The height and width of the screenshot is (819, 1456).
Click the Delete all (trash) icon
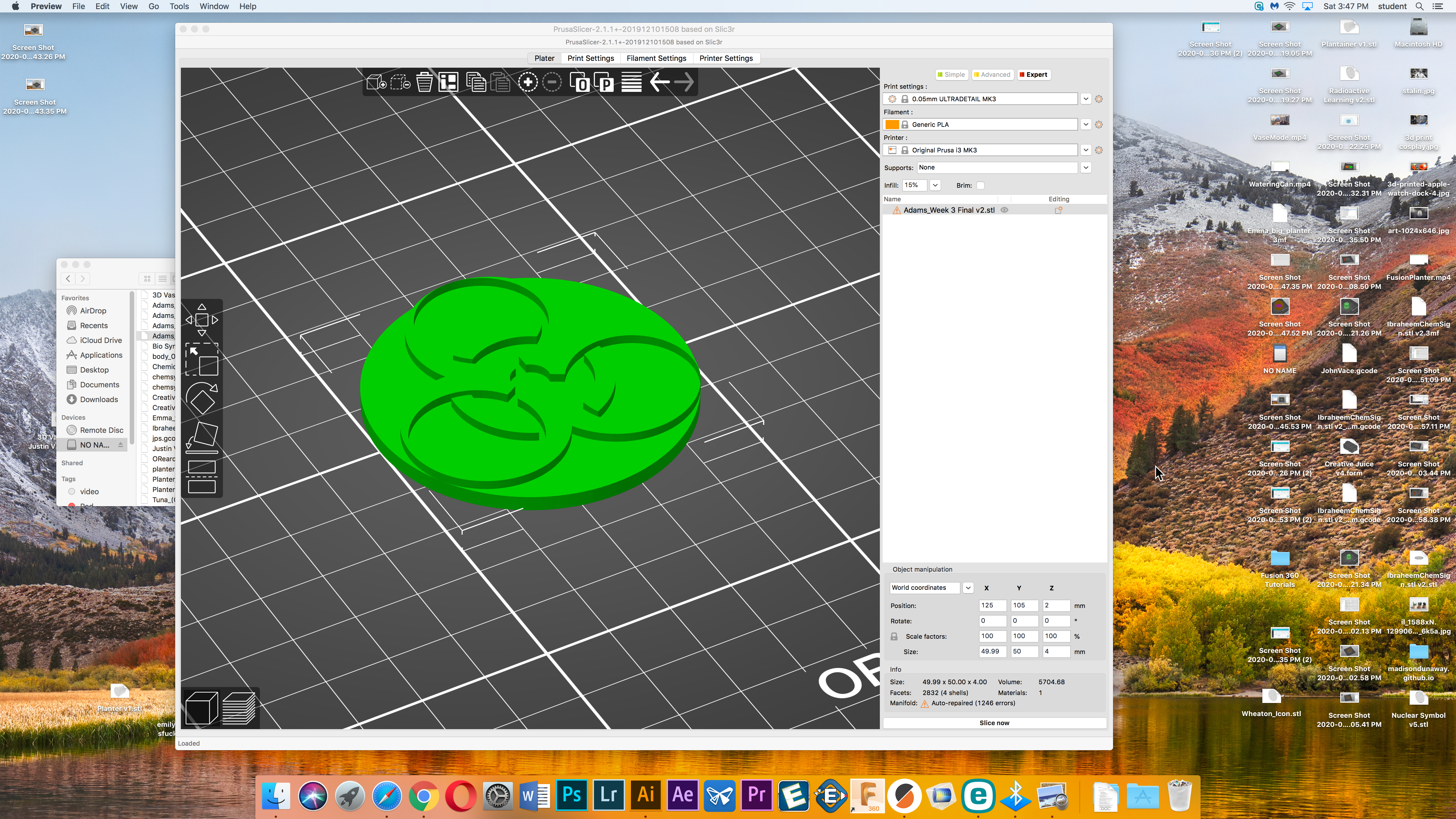[x=425, y=82]
